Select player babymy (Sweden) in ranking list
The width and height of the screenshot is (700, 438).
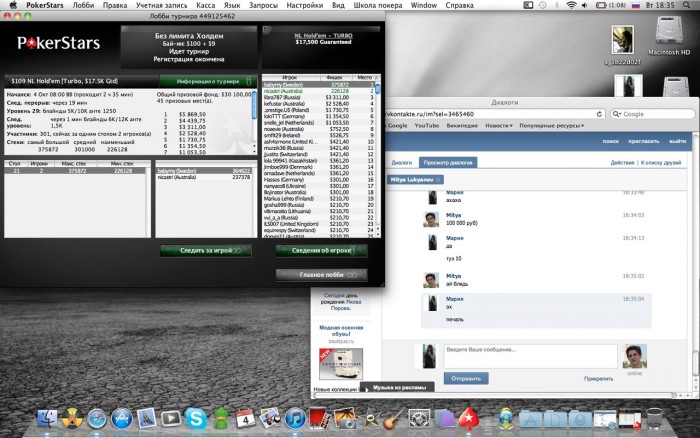click(x=319, y=85)
